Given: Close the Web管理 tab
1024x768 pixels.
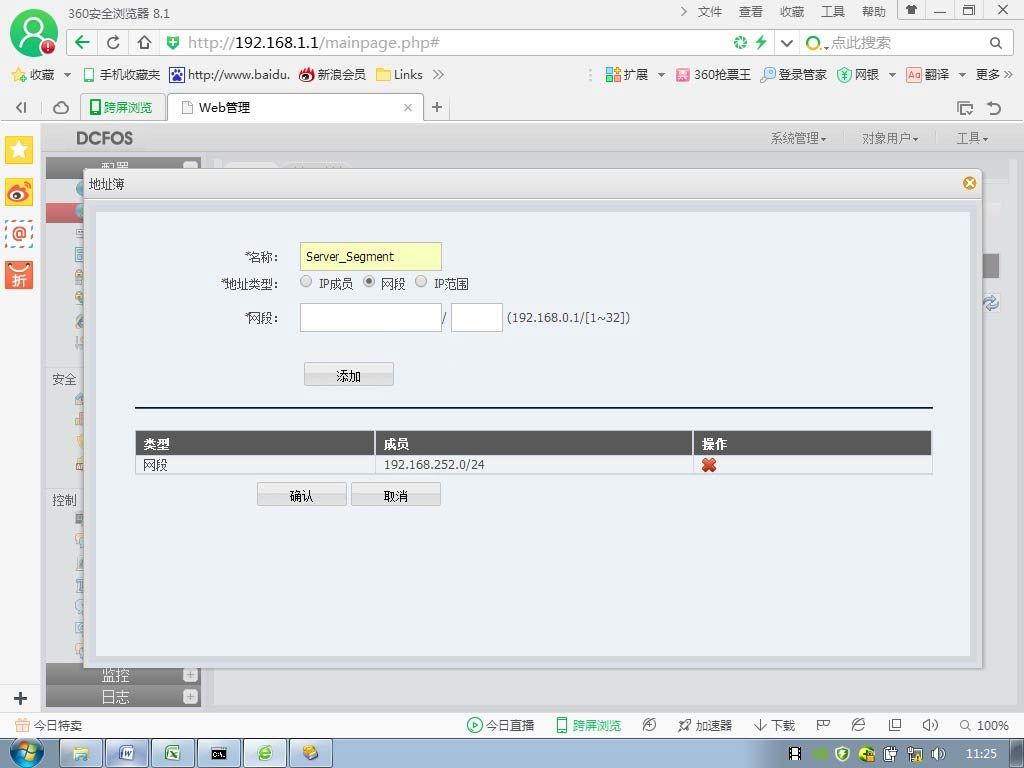Looking at the screenshot, I should click(408, 108).
